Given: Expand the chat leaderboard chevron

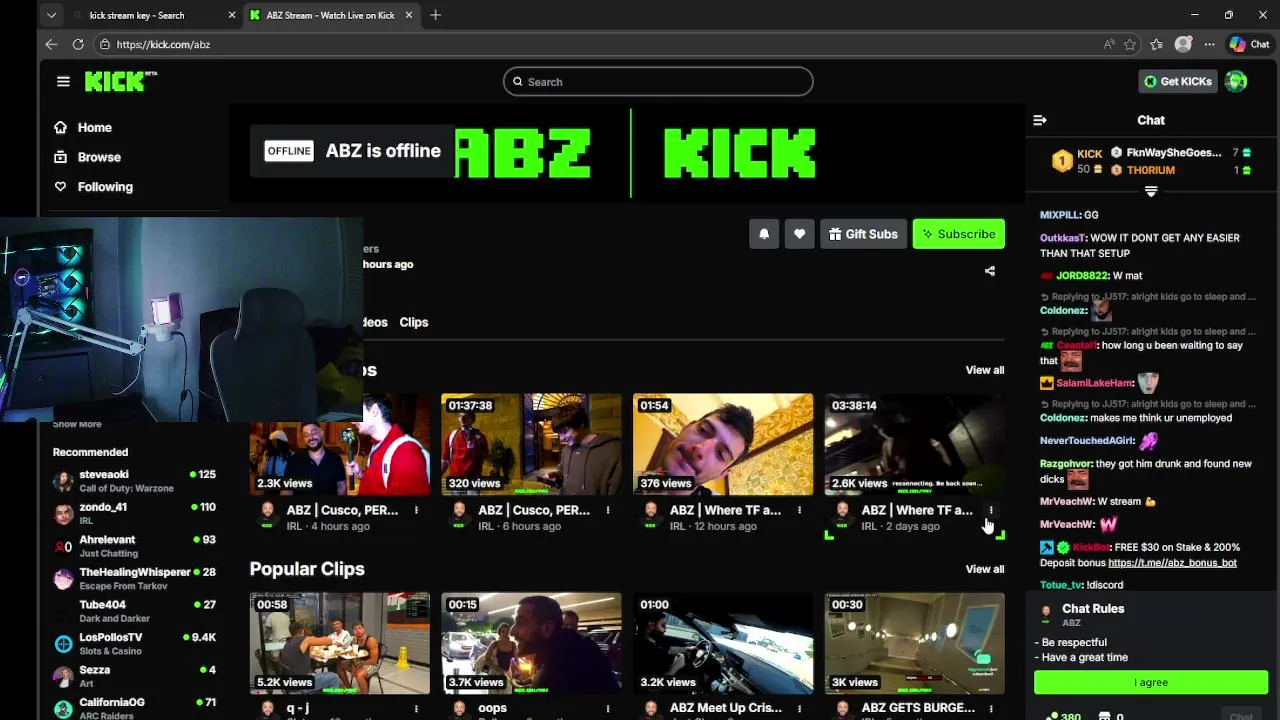Looking at the screenshot, I should (x=1151, y=191).
